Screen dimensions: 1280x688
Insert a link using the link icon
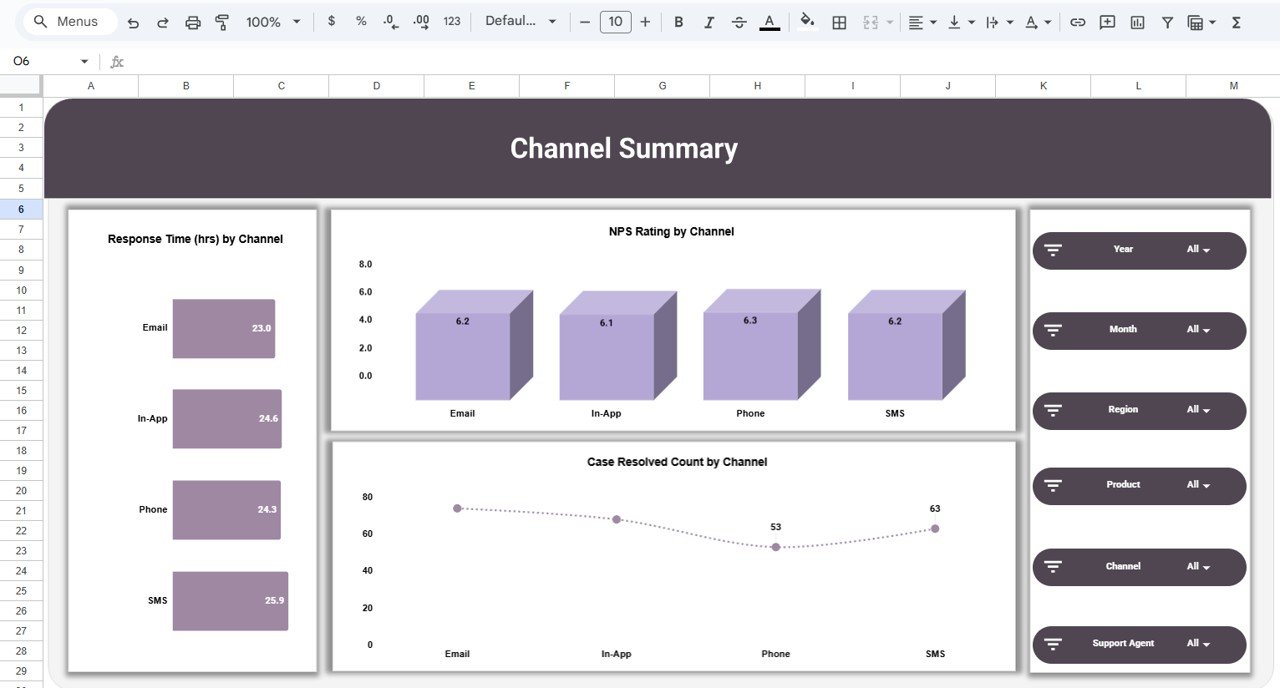tap(1078, 20)
